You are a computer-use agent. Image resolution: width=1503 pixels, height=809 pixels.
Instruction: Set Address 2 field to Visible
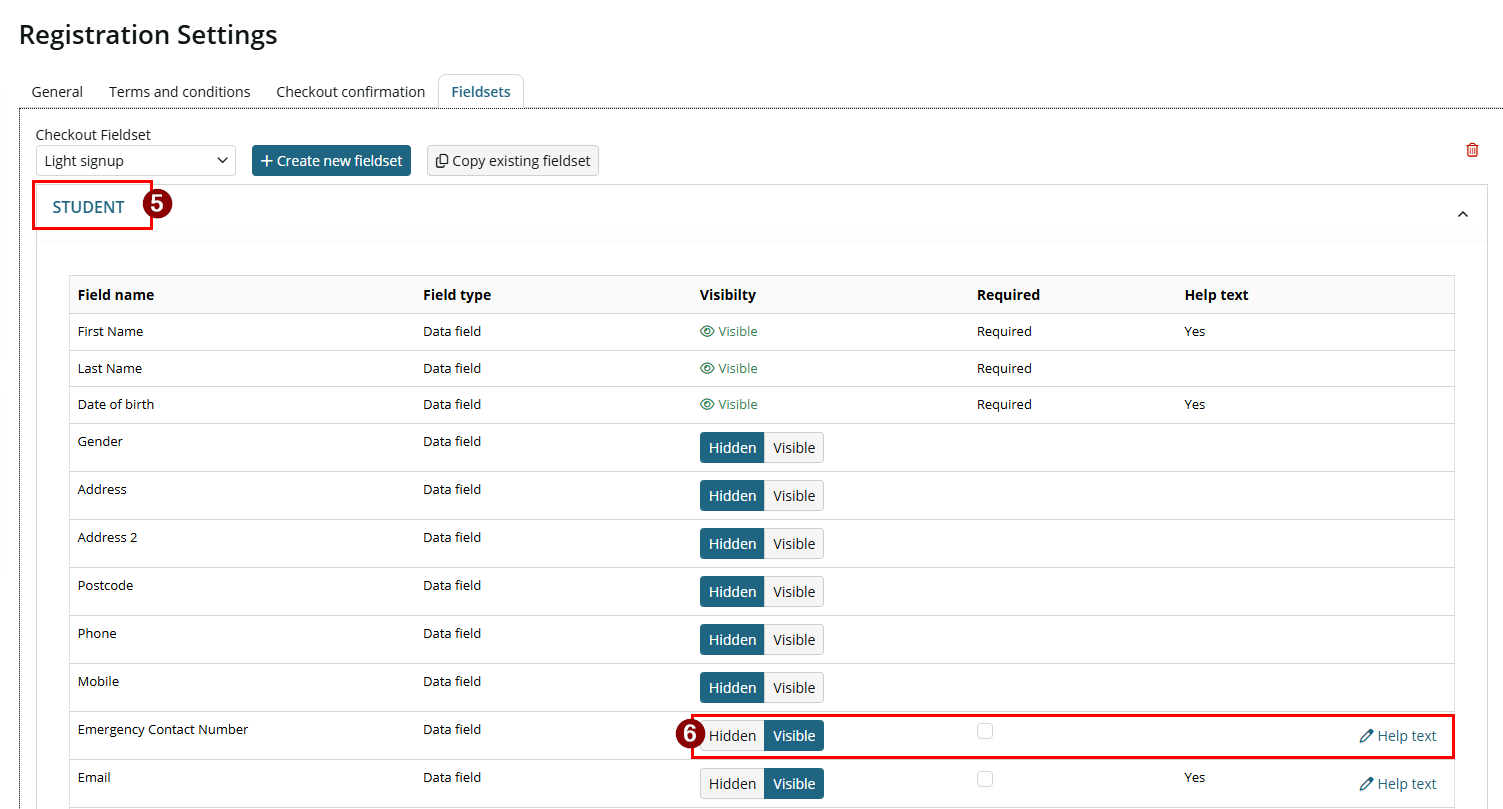[794, 544]
